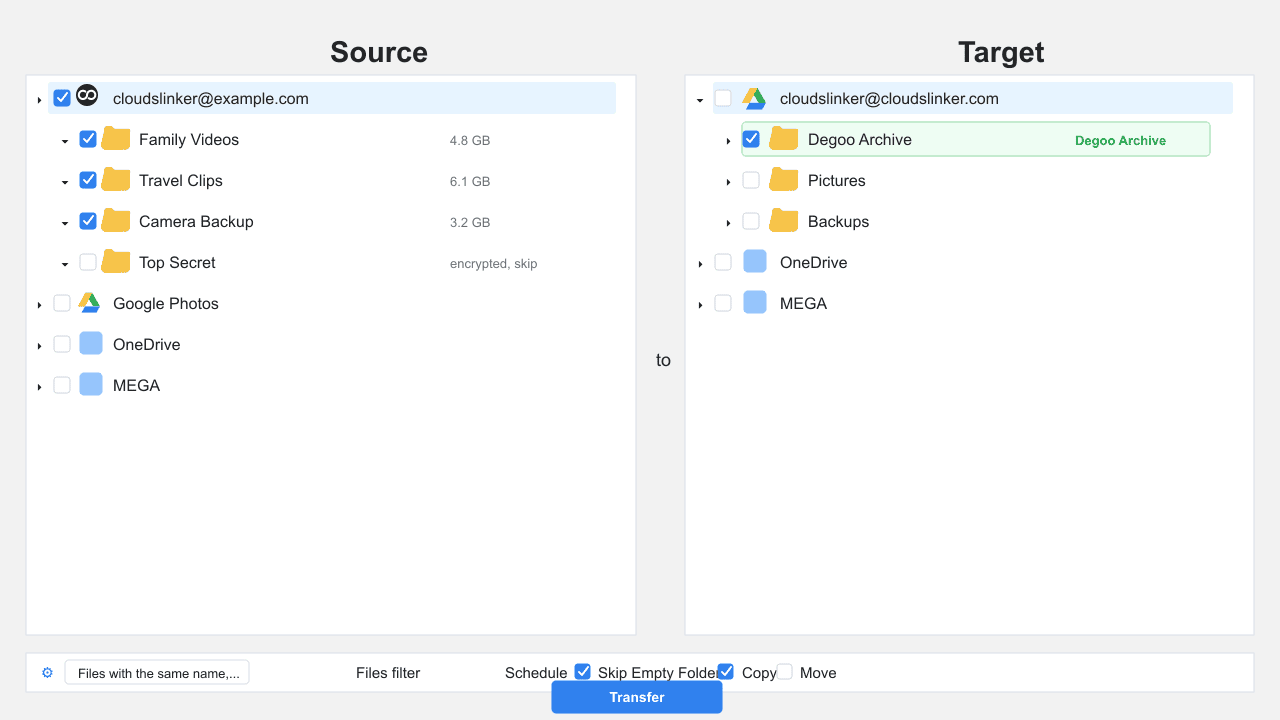Expand the Target MEGA node
This screenshot has height=720, width=1280.
click(700, 305)
